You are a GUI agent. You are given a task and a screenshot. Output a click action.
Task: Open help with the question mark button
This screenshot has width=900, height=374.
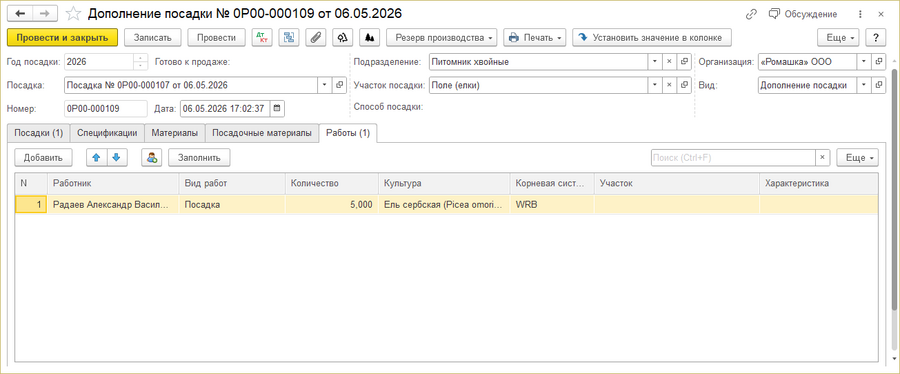(875, 38)
